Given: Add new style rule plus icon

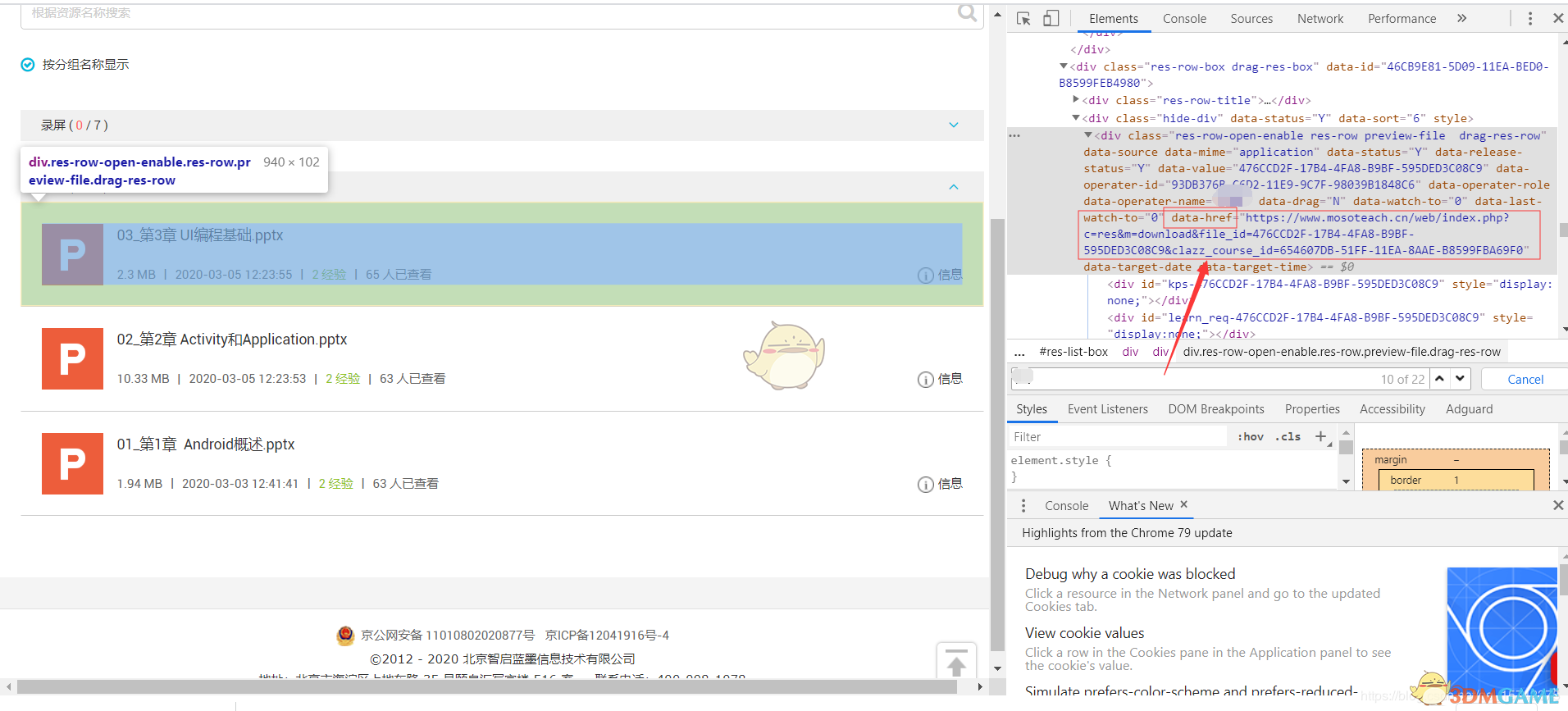Looking at the screenshot, I should 1320,437.
